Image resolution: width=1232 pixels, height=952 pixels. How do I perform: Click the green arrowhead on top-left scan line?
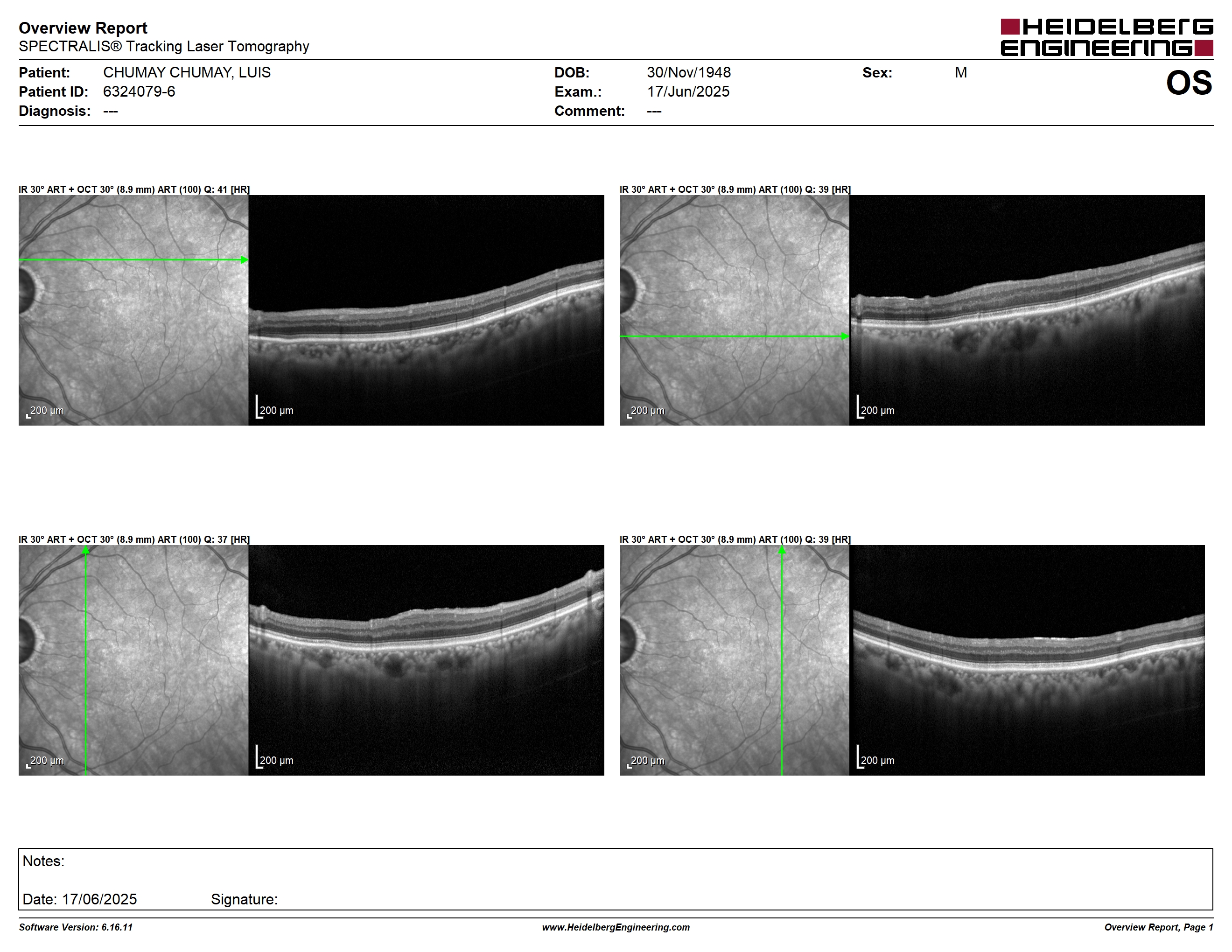pyautogui.click(x=244, y=260)
